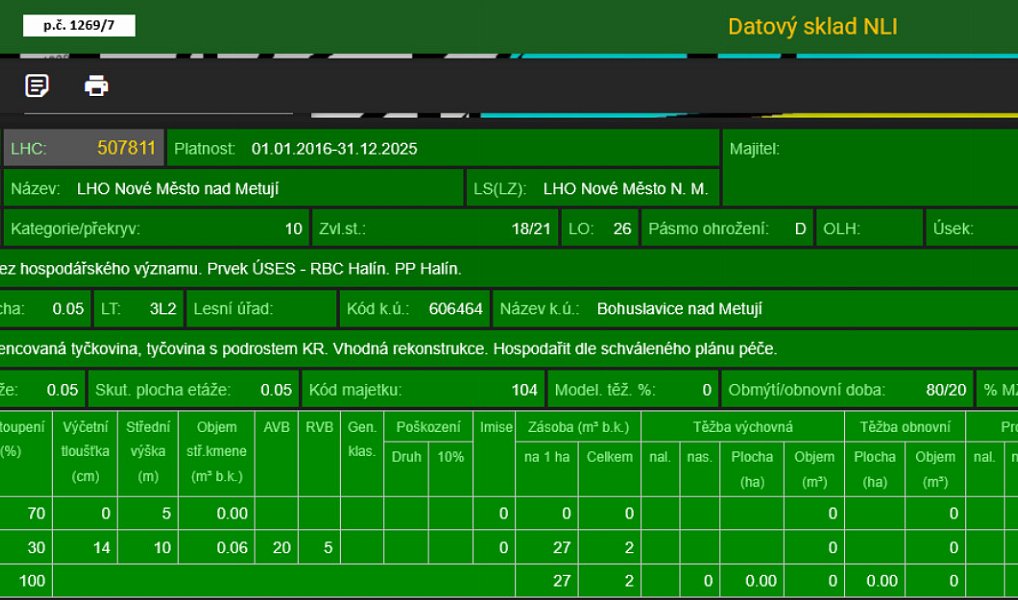Select the text 'Prvek ÚSES - RBC Halín. PP Halín.'

(x=334, y=269)
